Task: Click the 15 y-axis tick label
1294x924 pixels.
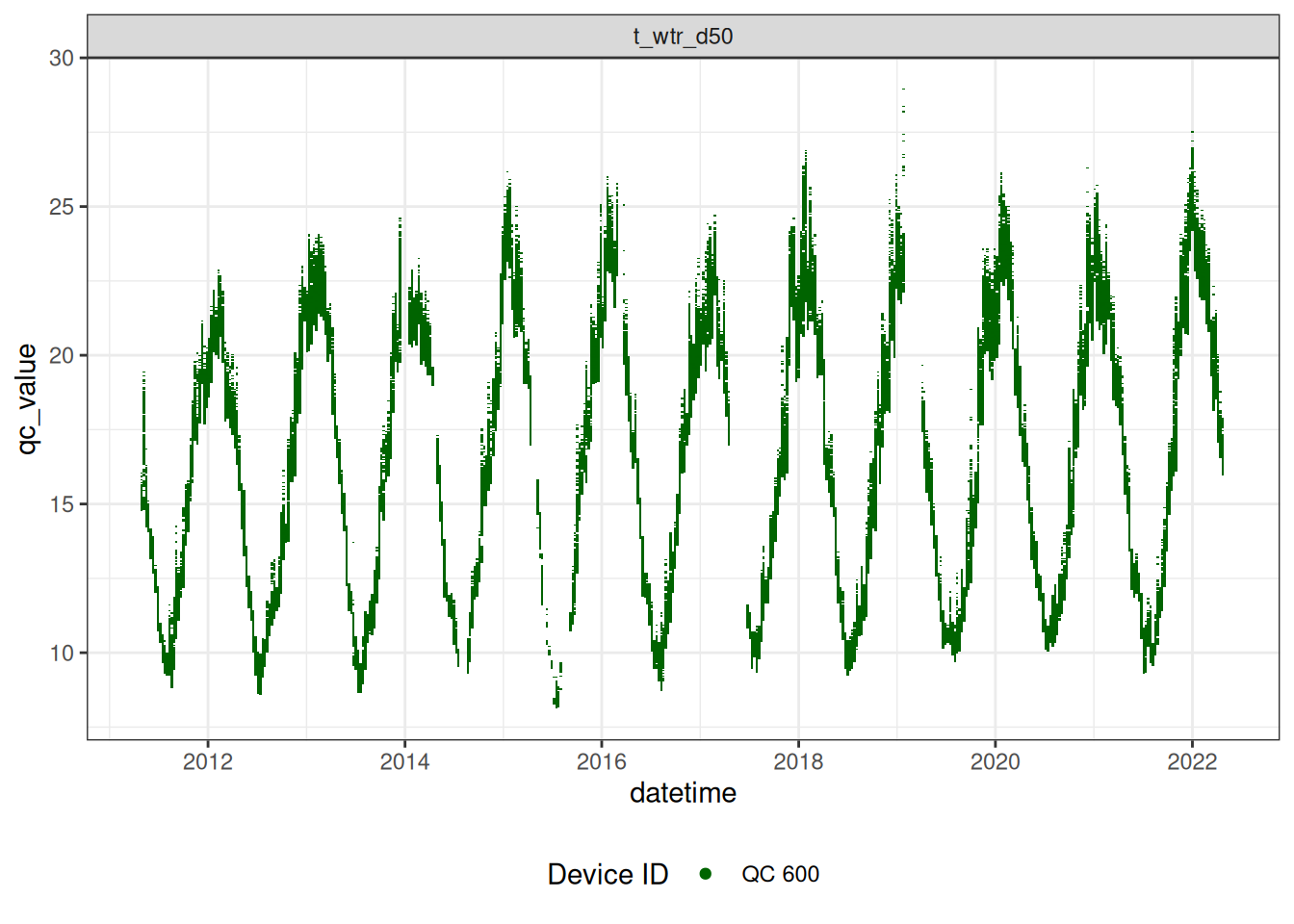Action: coord(62,504)
